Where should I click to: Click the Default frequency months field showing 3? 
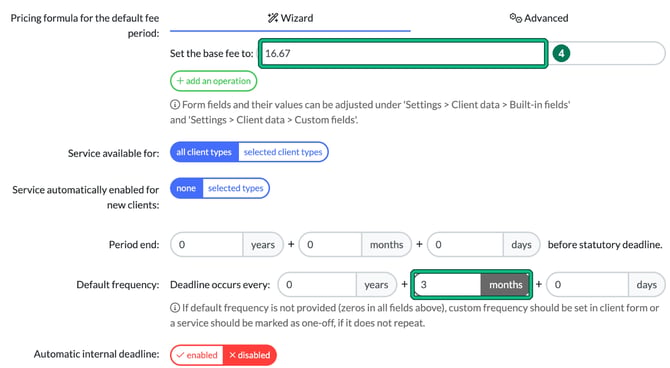click(x=447, y=285)
